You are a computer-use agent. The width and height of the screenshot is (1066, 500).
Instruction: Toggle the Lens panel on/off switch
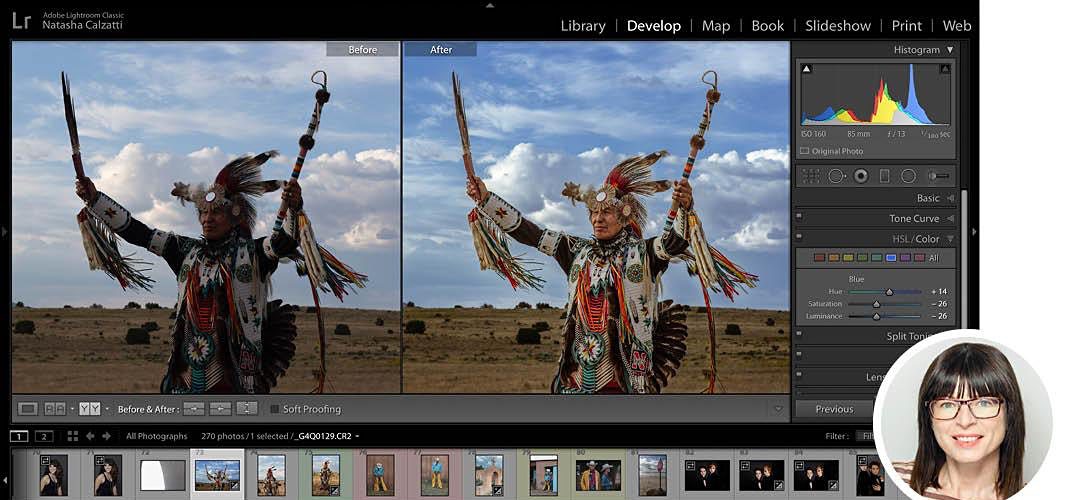pyautogui.click(x=799, y=375)
